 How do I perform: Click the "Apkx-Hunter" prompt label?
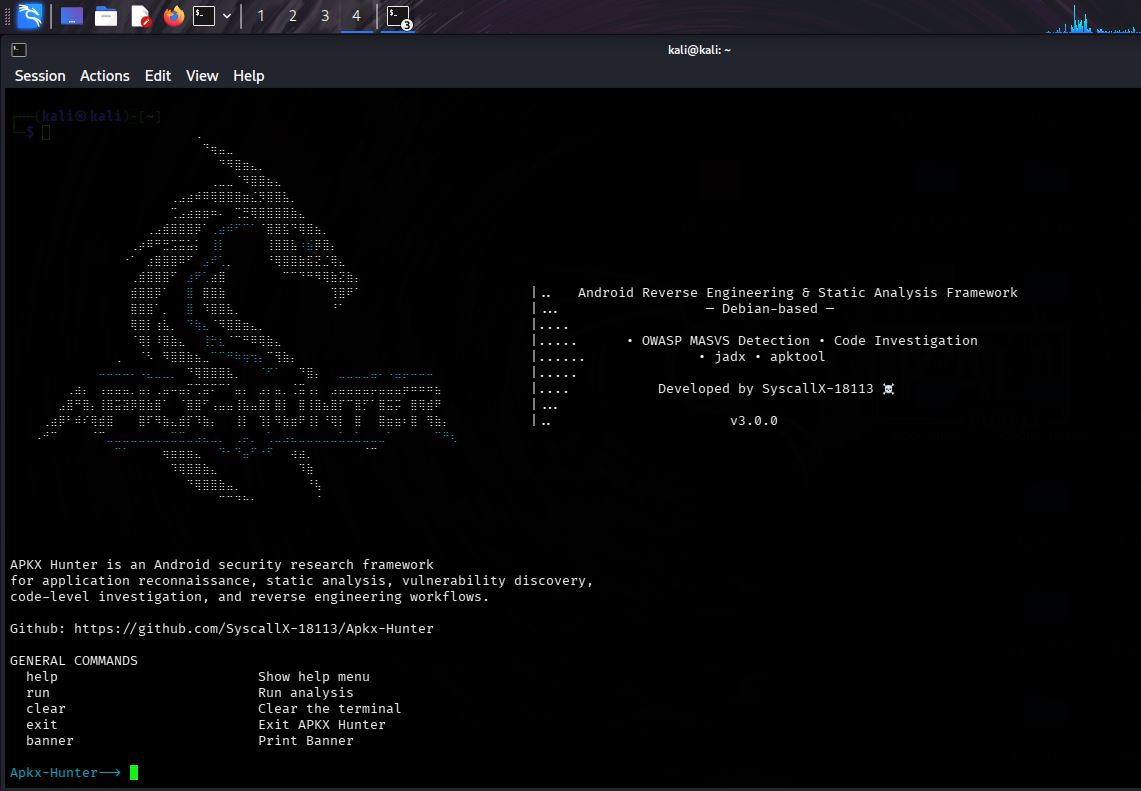click(54, 773)
